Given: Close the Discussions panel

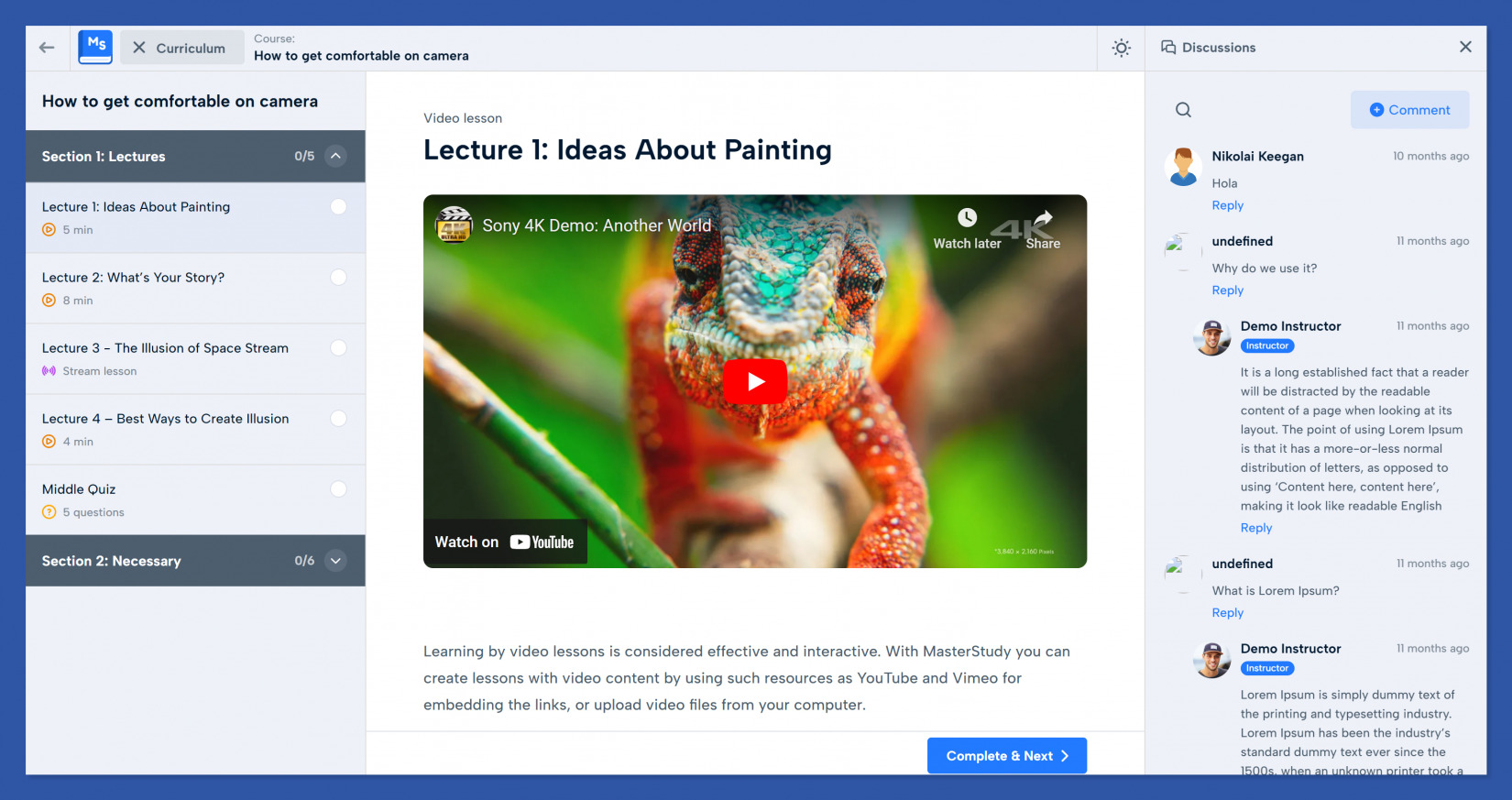Looking at the screenshot, I should point(1465,47).
